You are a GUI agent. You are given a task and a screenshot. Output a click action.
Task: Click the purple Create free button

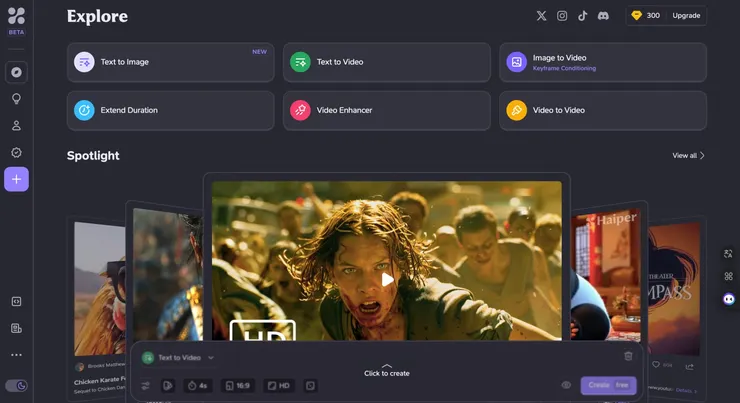tap(608, 385)
